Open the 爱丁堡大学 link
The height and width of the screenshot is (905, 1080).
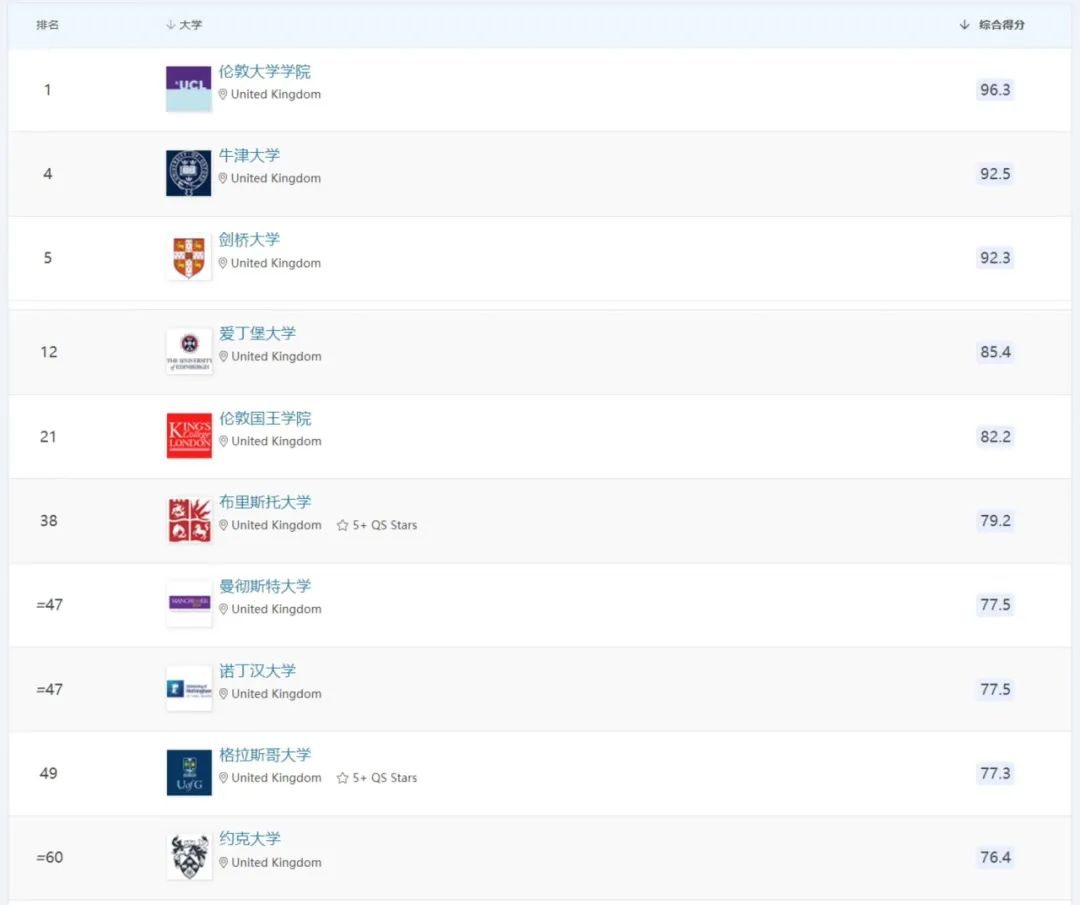click(x=258, y=333)
